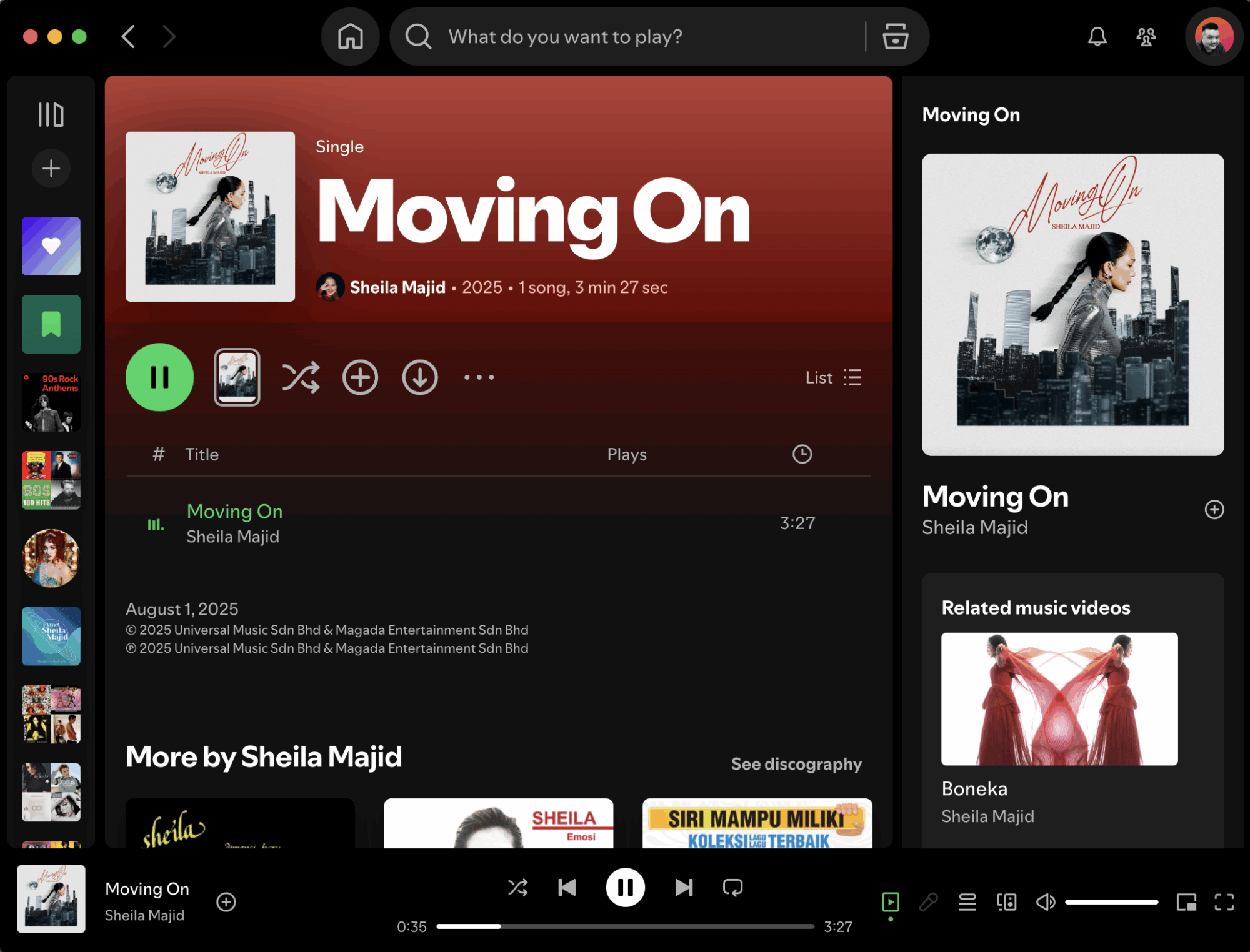Download the Moving On single

(x=419, y=377)
